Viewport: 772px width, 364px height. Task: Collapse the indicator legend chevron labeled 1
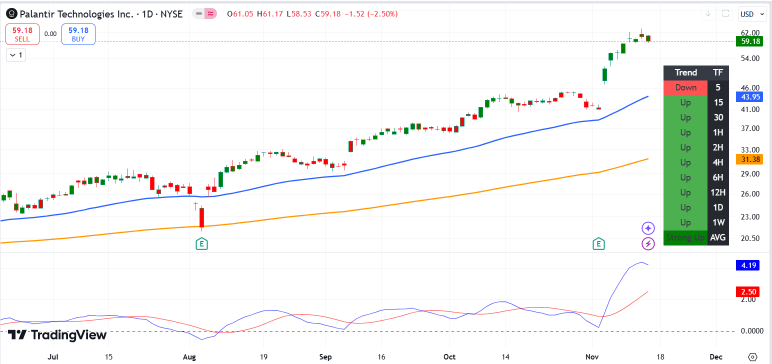tap(15, 55)
